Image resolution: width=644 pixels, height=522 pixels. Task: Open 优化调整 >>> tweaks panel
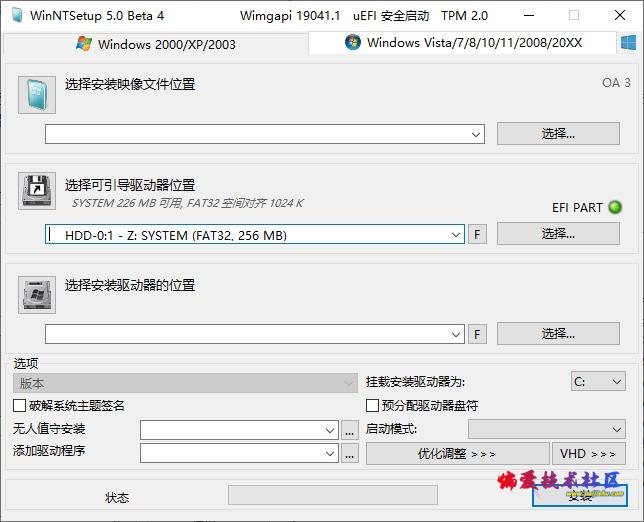coord(458,453)
